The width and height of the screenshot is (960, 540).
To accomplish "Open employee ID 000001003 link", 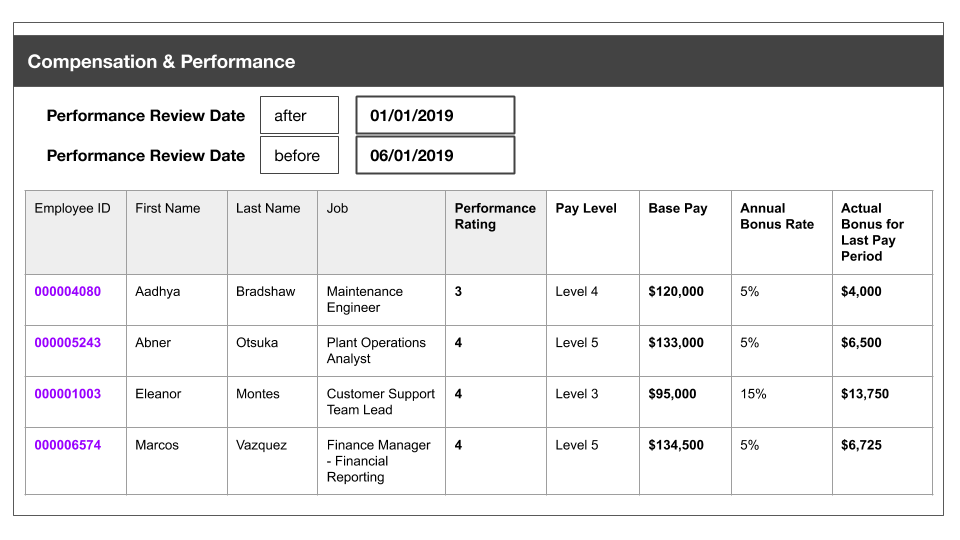I will 67,394.
